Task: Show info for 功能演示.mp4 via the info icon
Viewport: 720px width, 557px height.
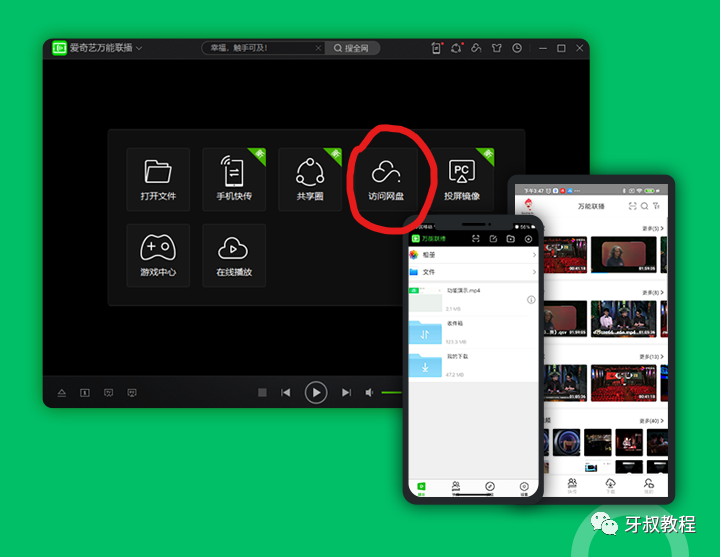Action: pos(531,300)
